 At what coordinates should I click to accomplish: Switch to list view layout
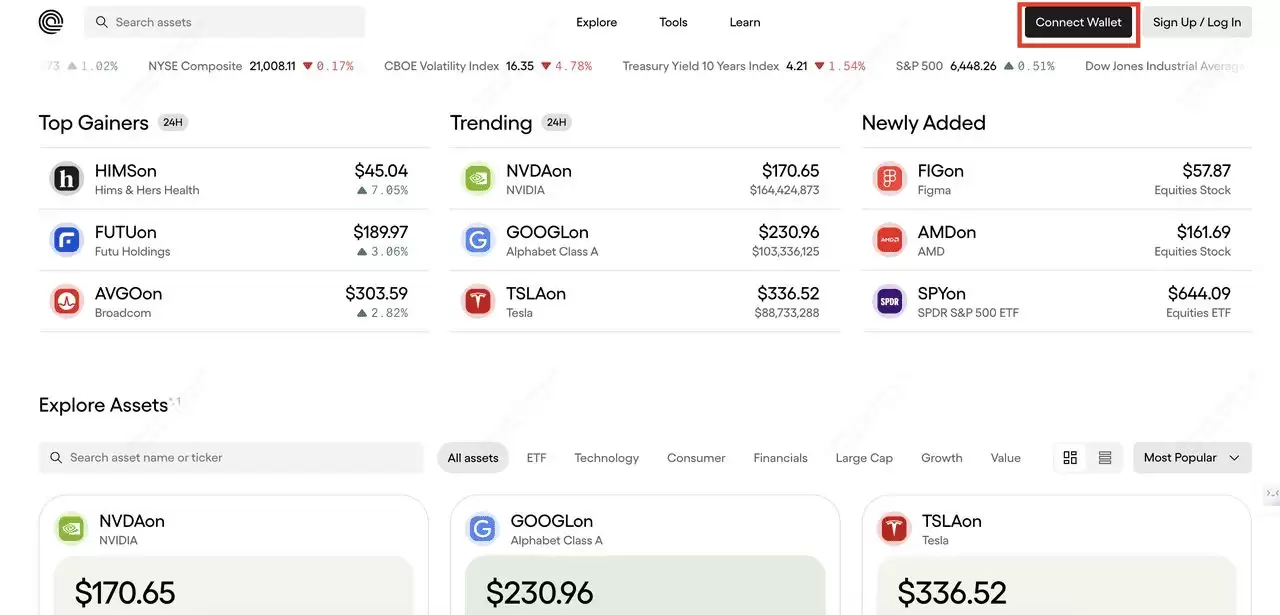point(1105,457)
